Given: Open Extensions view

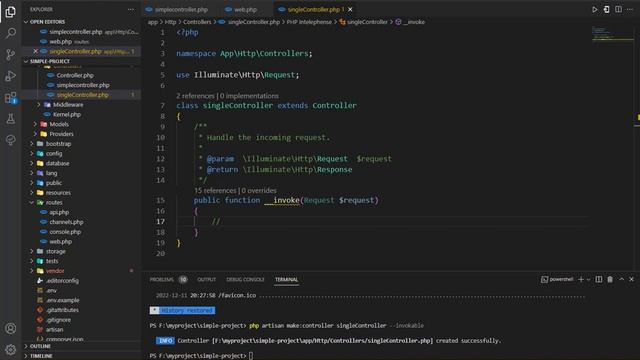Looking at the screenshot, I should tap(11, 98).
